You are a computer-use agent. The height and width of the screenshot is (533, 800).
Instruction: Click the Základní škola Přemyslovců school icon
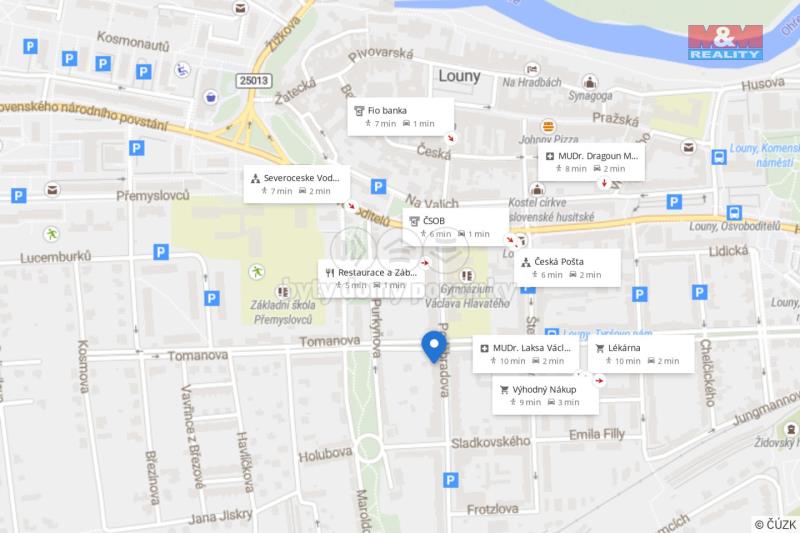(x=282, y=292)
